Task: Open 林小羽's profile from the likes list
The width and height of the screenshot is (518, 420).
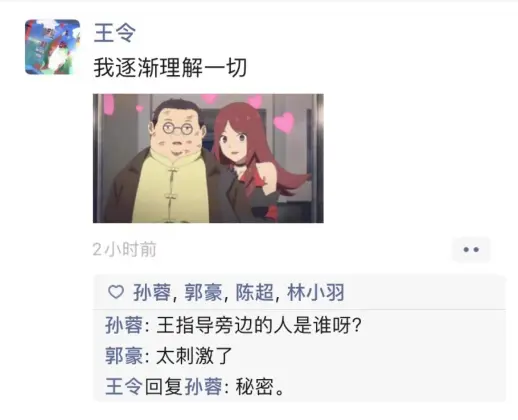Action: coord(315,293)
